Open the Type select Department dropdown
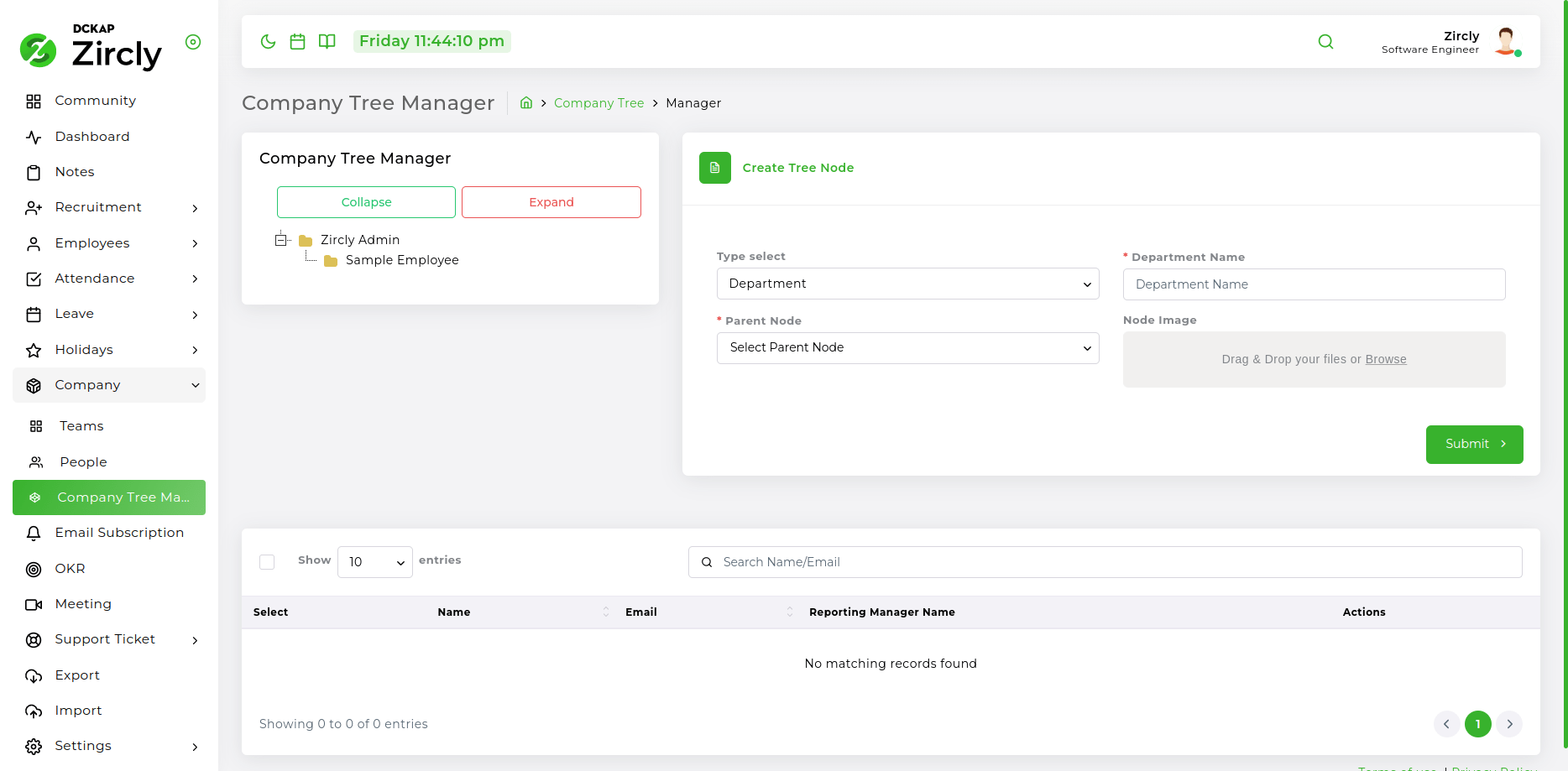This screenshot has width=1568, height=771. 907,284
